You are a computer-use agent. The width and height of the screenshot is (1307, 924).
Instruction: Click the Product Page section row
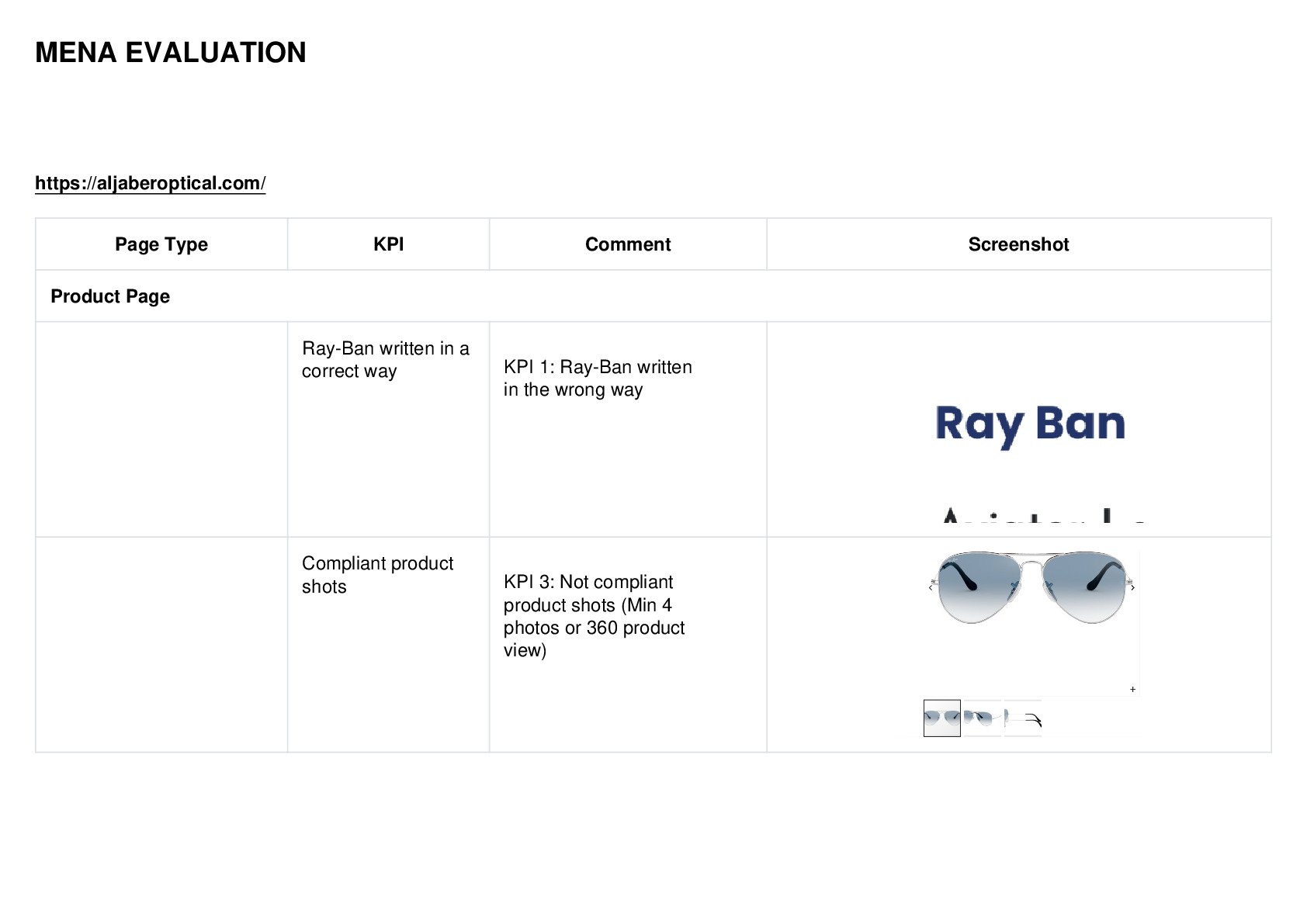(653, 296)
